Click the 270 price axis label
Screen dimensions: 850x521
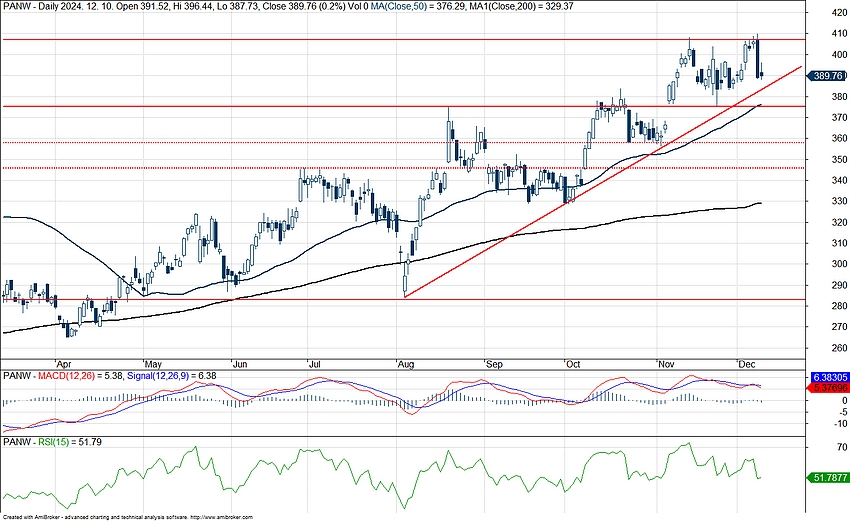pos(839,327)
